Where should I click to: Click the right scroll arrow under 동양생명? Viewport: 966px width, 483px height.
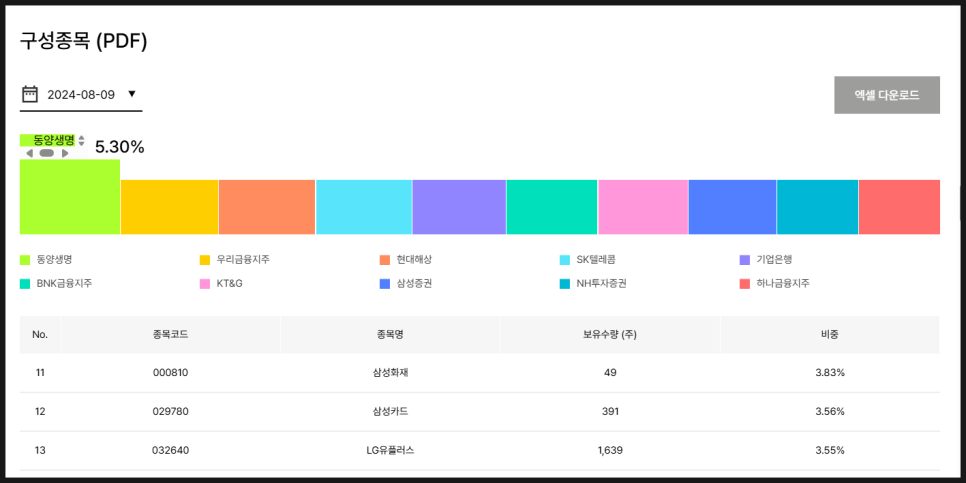click(x=65, y=153)
